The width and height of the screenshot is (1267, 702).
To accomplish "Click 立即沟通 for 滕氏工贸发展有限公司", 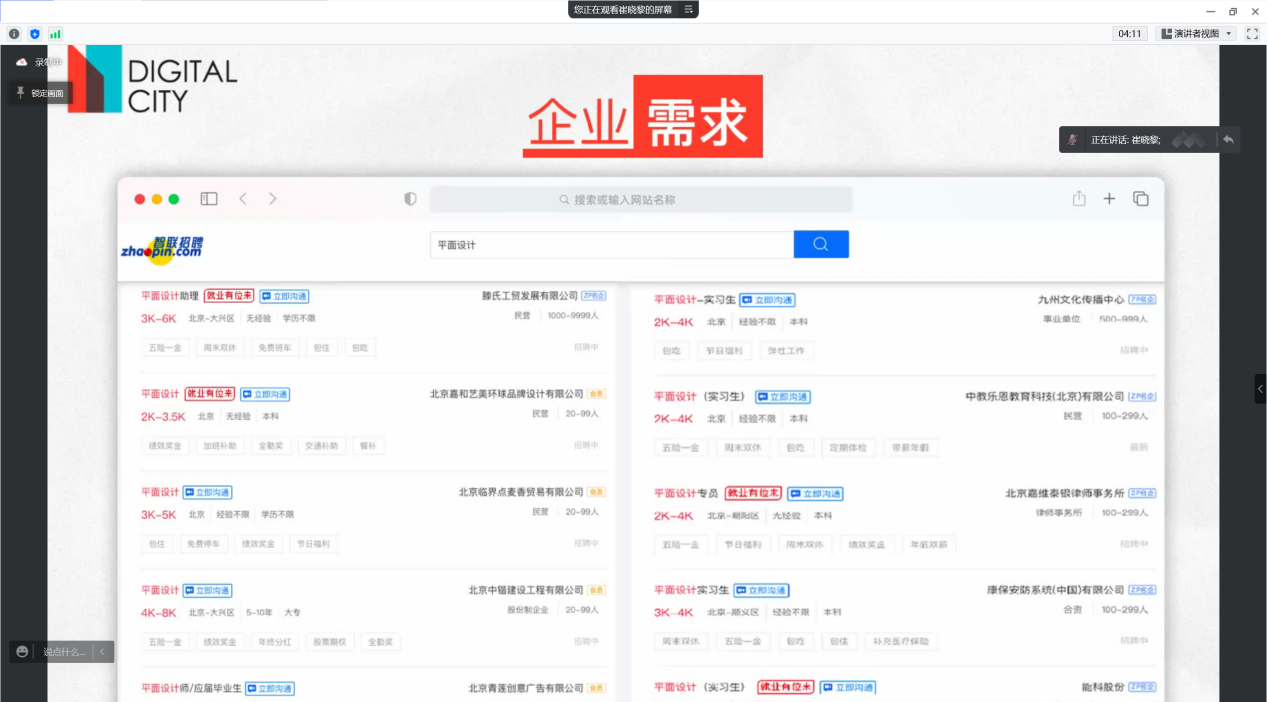I will click(285, 296).
